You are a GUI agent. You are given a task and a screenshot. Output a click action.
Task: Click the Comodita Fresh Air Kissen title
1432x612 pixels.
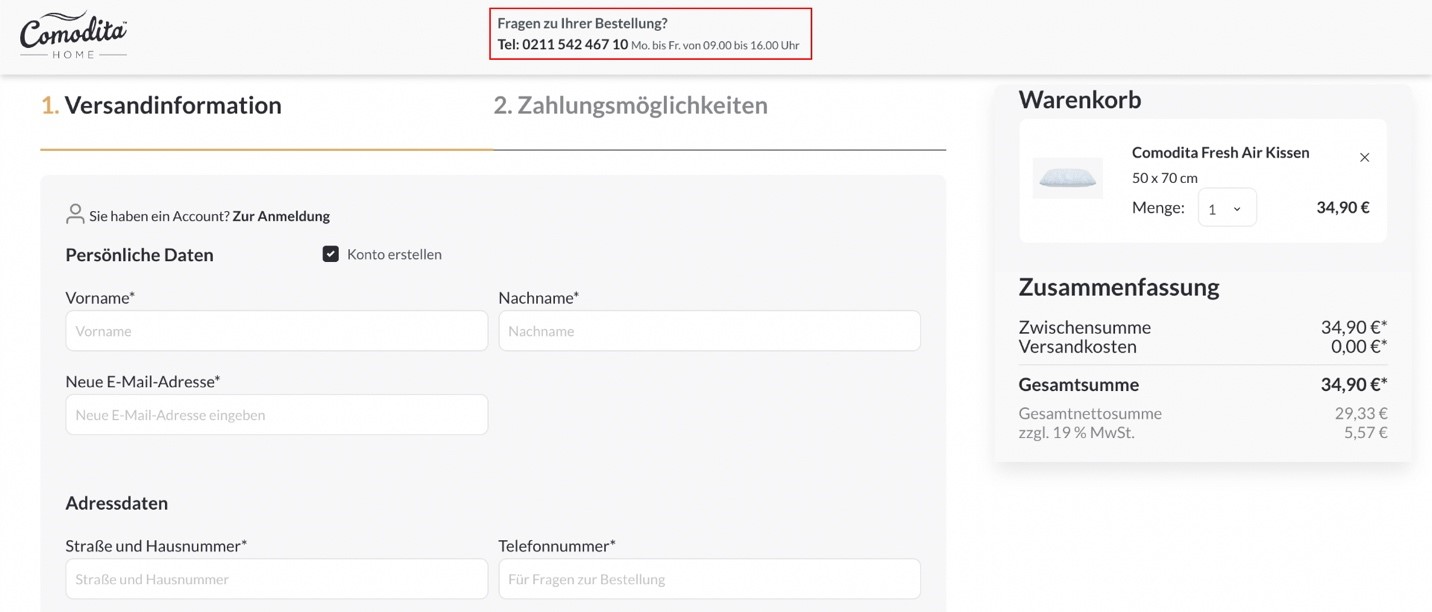click(x=1220, y=152)
